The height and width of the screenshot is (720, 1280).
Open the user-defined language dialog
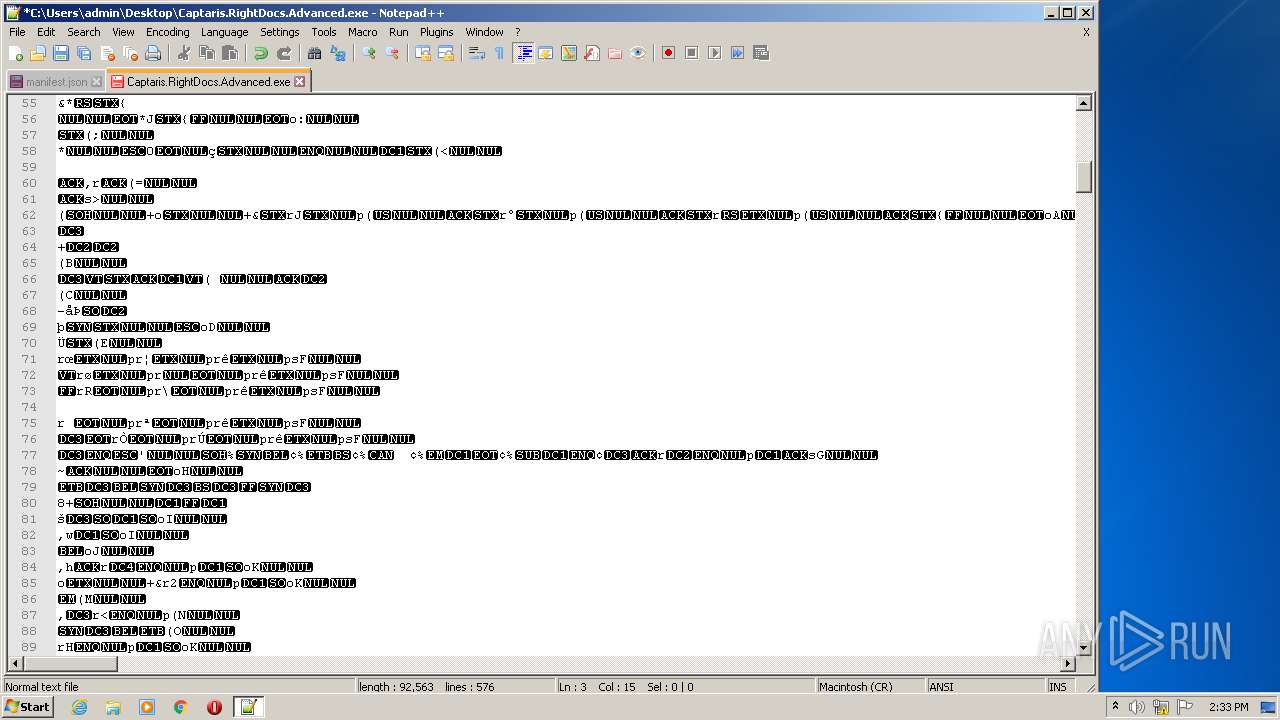(x=546, y=53)
